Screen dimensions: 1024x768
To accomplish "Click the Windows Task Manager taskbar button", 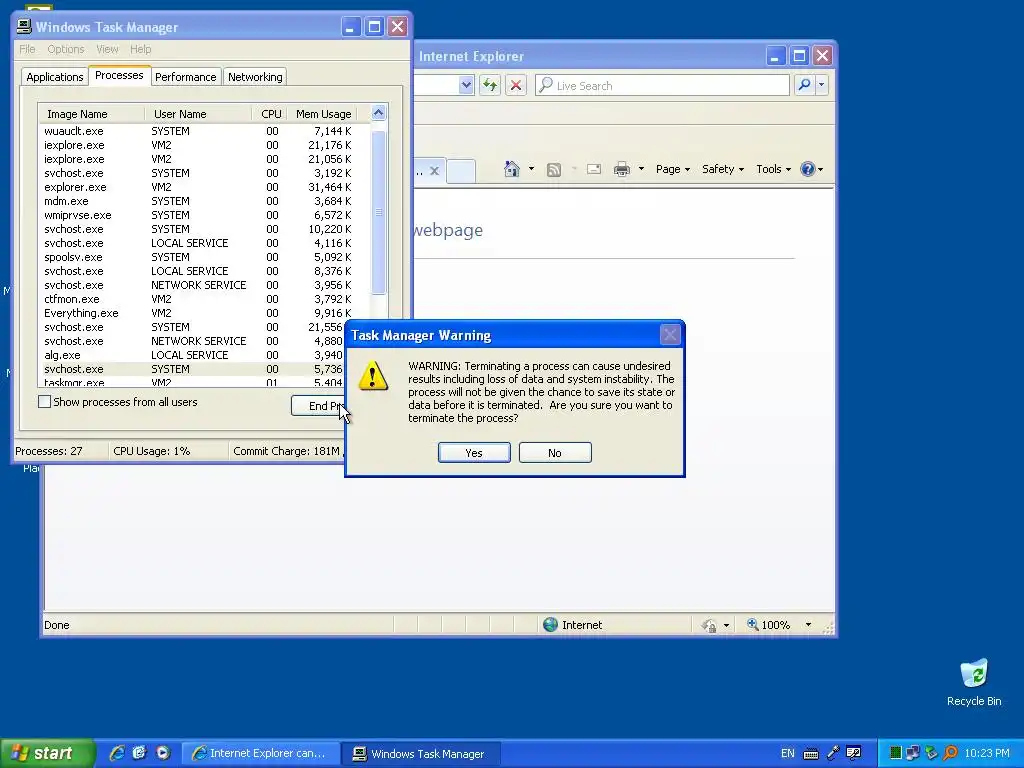I will pyautogui.click(x=422, y=754).
